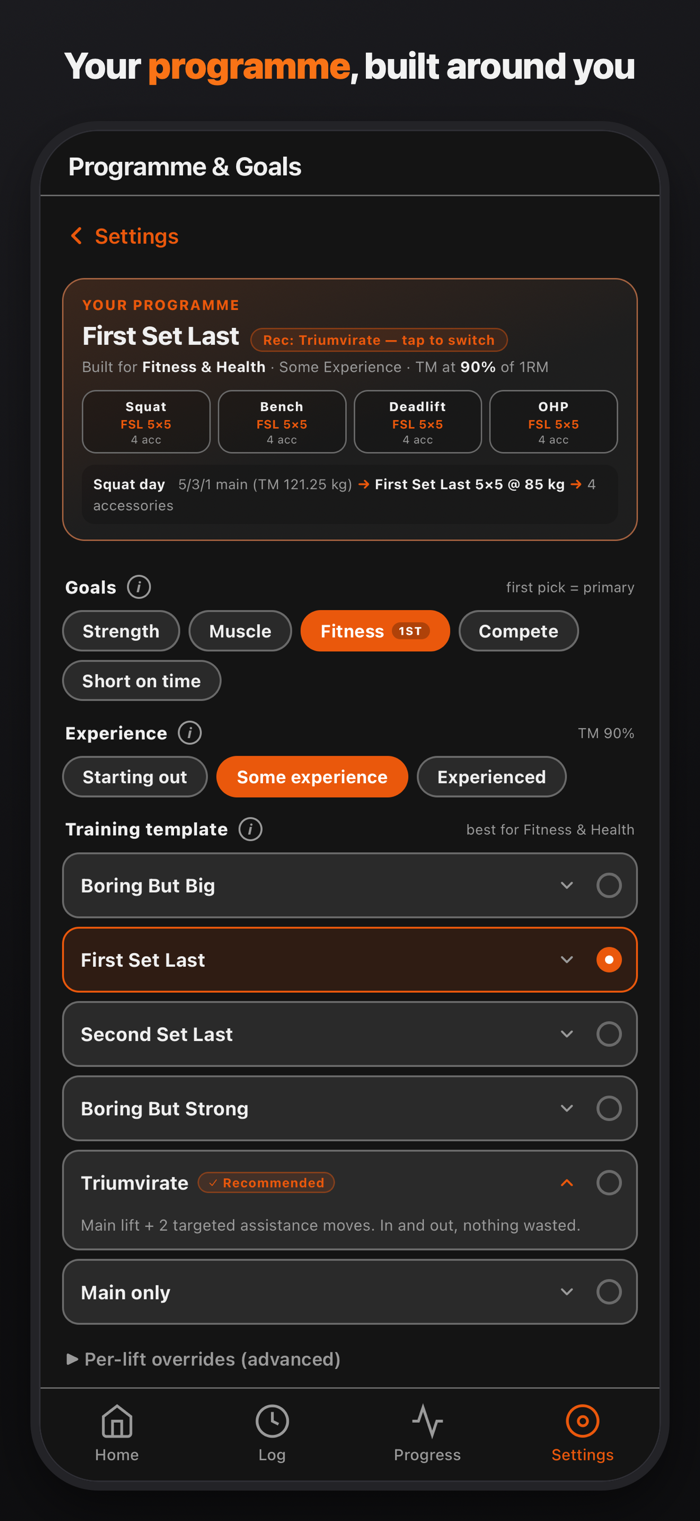Tap the back chevron beside Settings

tap(76, 236)
